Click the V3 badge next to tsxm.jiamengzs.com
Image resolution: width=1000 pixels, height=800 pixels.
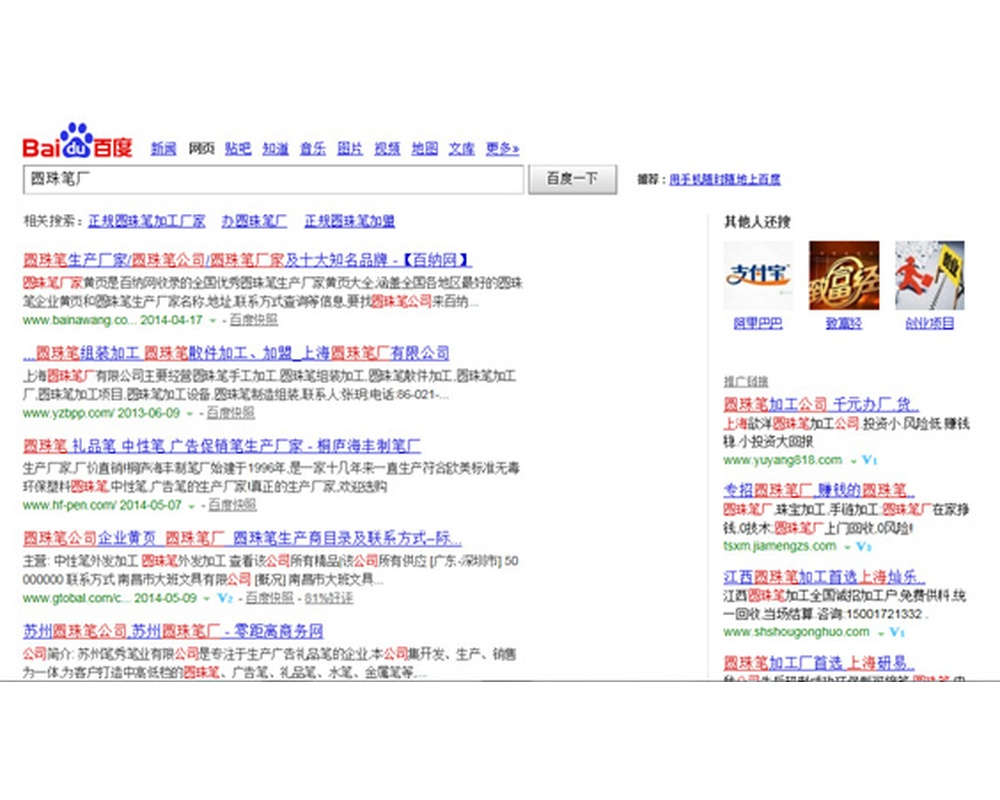[864, 546]
